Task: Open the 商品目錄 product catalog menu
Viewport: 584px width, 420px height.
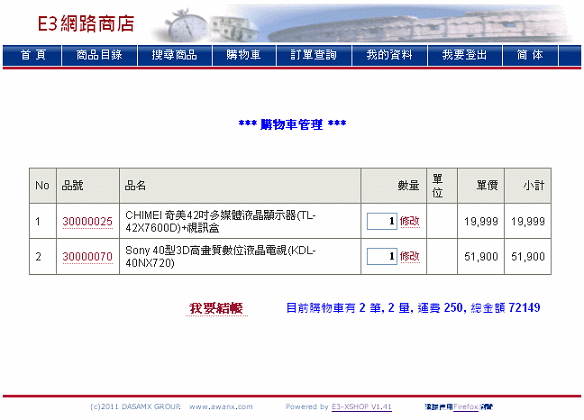Action: tap(99, 55)
